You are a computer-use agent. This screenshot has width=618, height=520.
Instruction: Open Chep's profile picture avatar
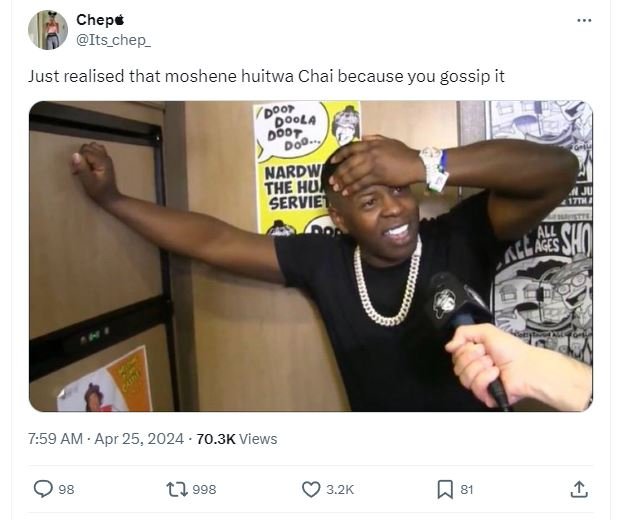click(x=48, y=30)
